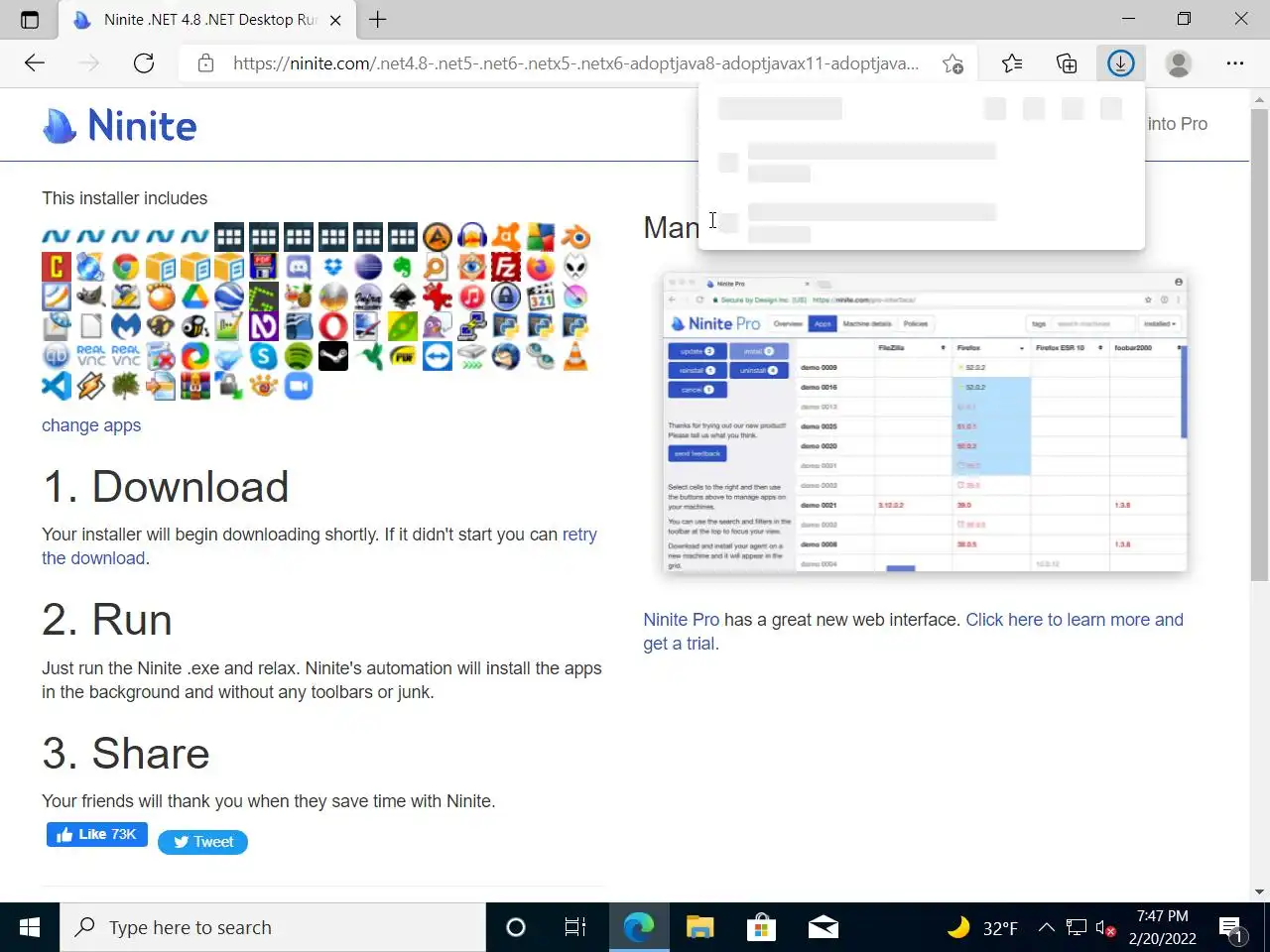Click the Malwarebytes icon
The width and height of the screenshot is (1270, 952).
point(126,325)
